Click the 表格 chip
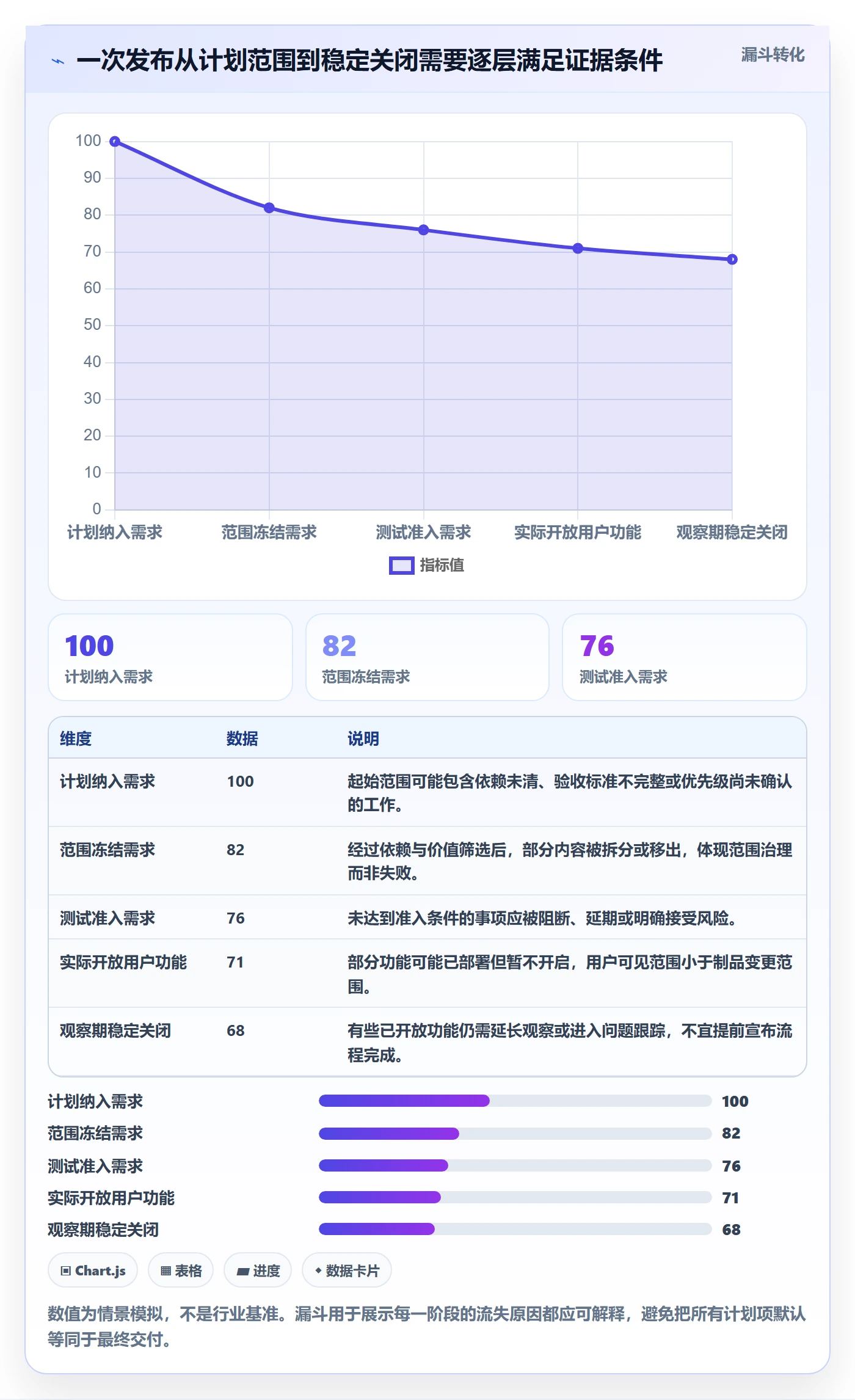Screen dimensions: 855x1400 point(181,1271)
